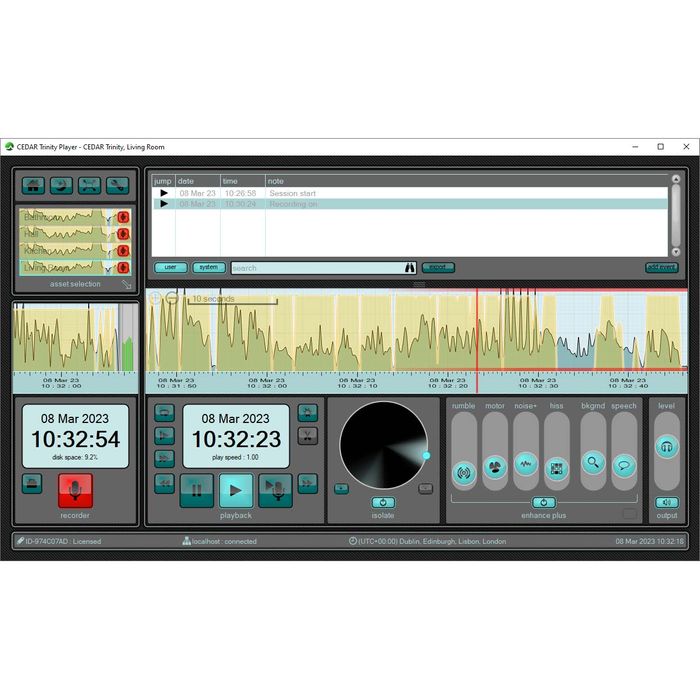
Task: Toggle Bathroom asset record indicator
Action: point(124,217)
